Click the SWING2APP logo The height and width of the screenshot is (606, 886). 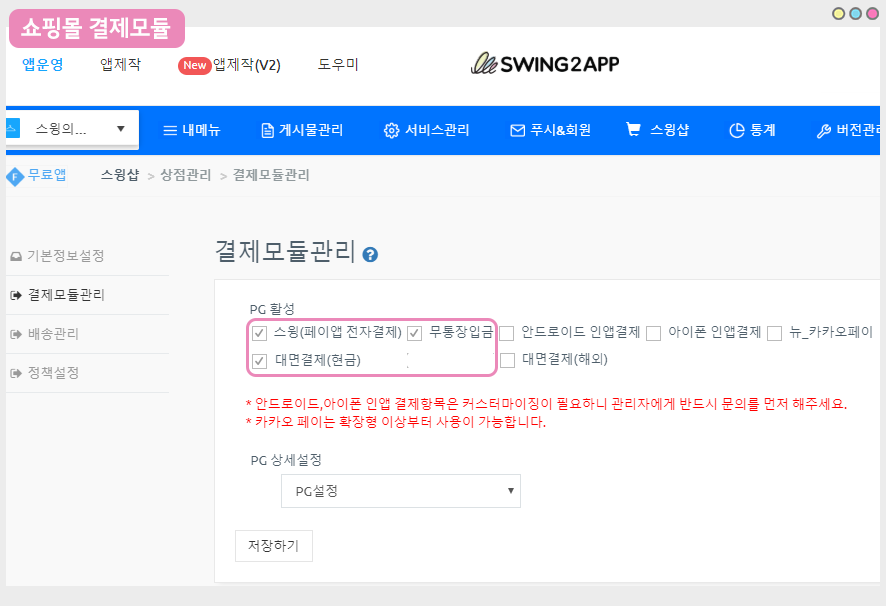click(546, 64)
